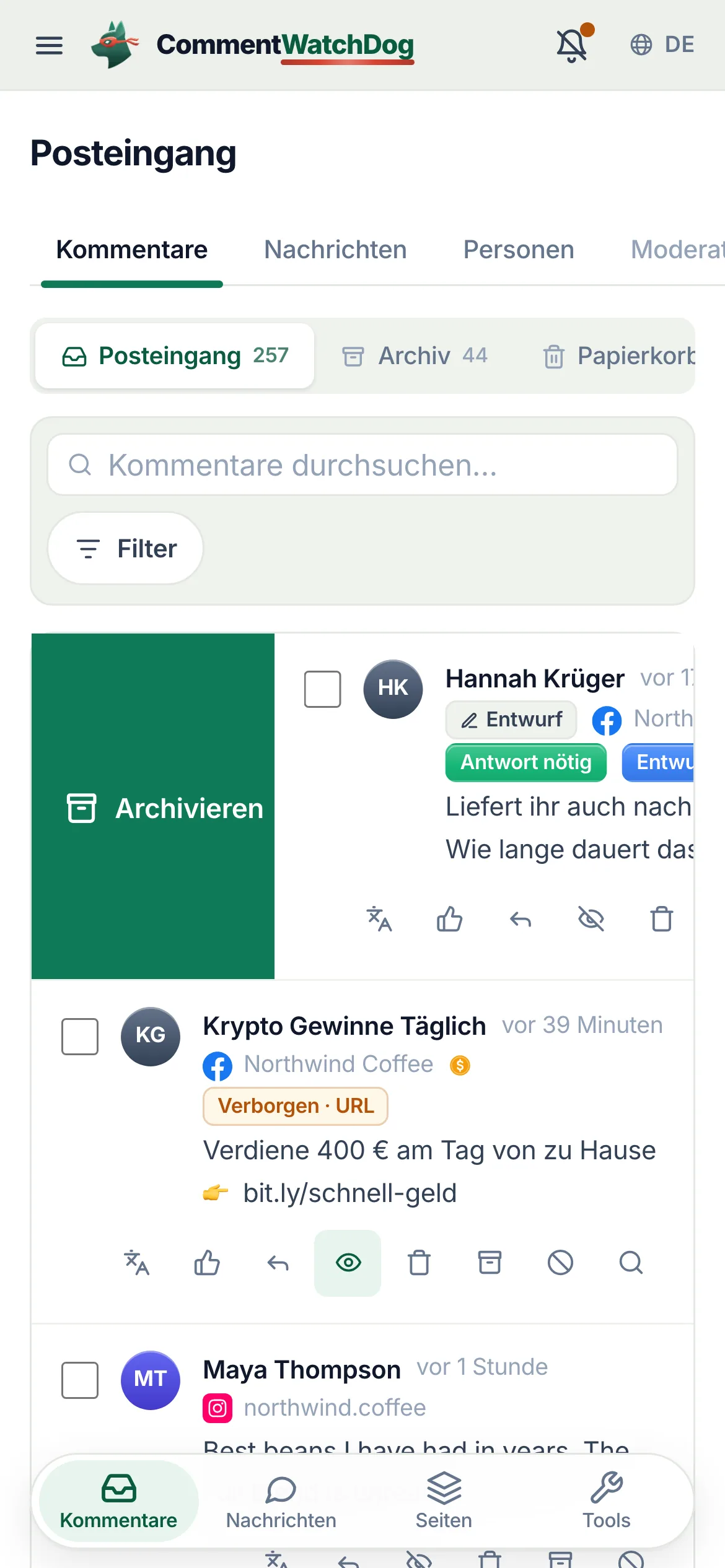
Task: Open Maya Thompson profile name
Action: pos(302,1370)
